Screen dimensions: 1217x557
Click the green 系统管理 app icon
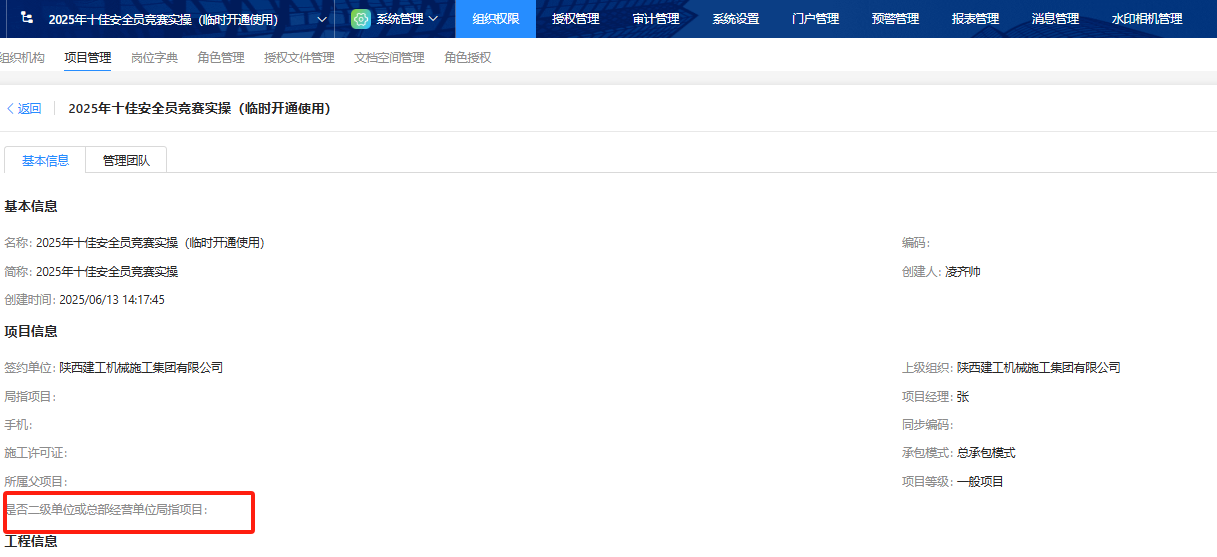pyautogui.click(x=361, y=19)
